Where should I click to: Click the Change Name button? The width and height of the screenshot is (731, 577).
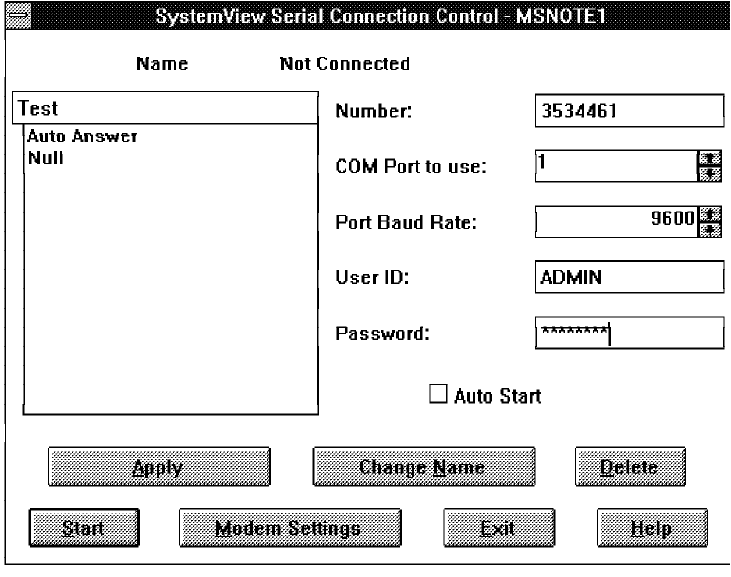coord(424,467)
